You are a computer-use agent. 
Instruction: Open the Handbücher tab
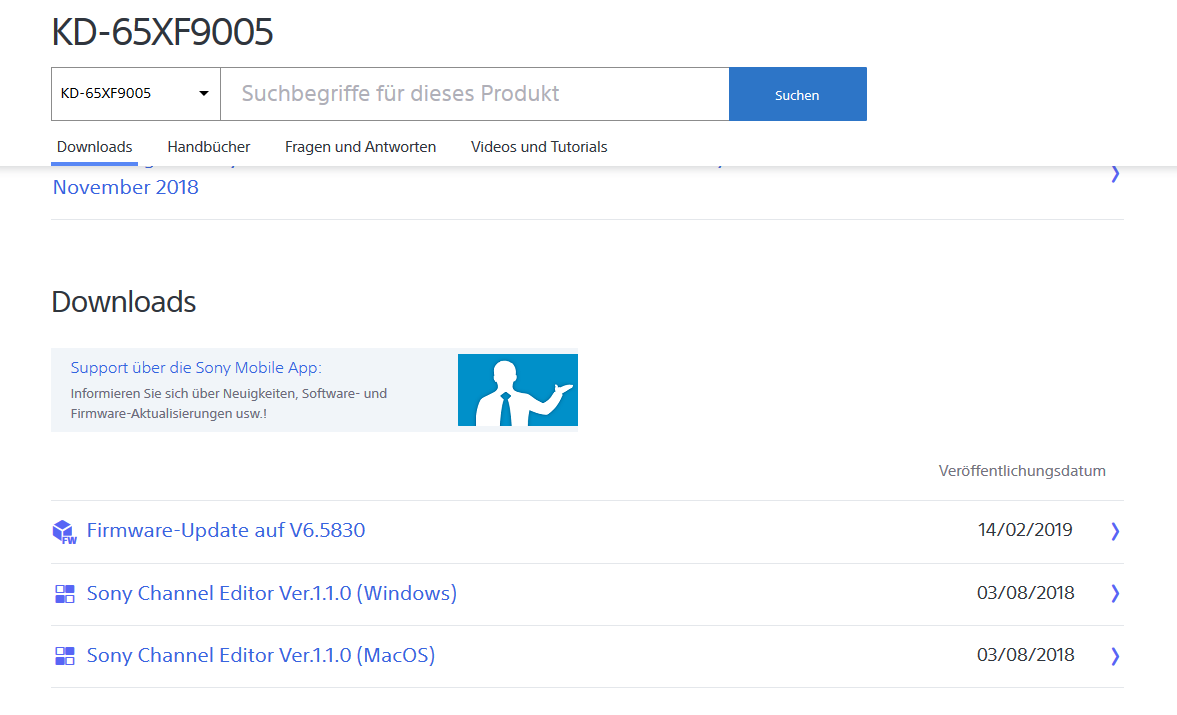(208, 147)
